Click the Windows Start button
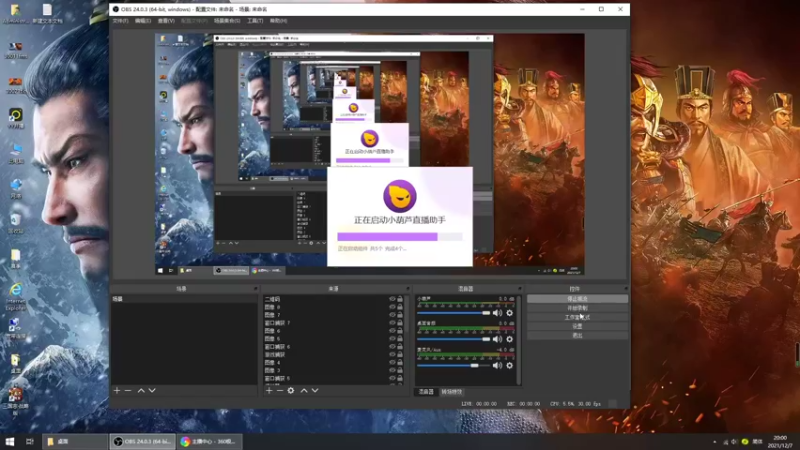This screenshot has width=800, height=450. point(10,441)
